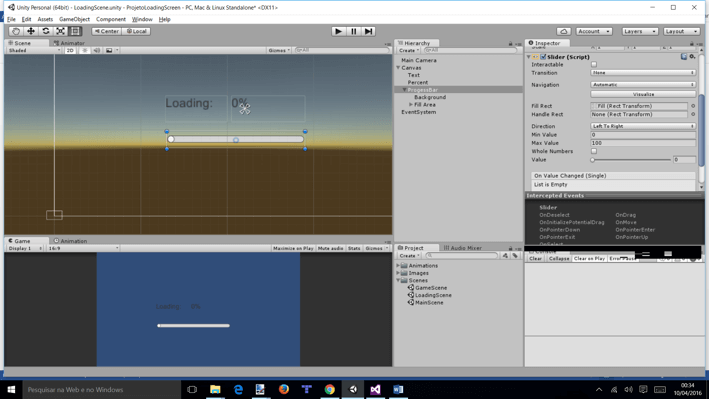Toggle Collapse in Console
709x399 pixels.
click(559, 259)
